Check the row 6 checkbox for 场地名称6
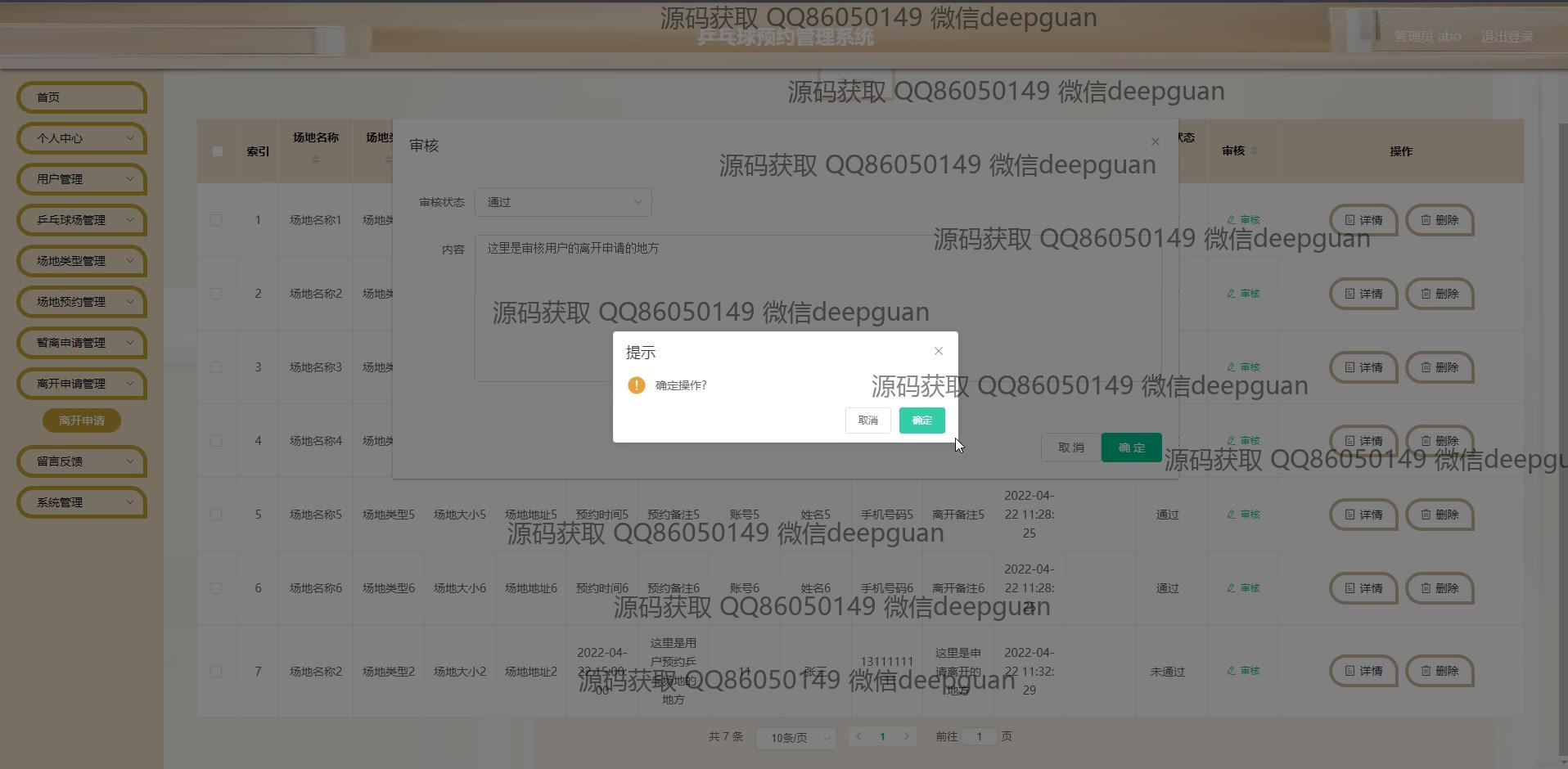Screen dimensions: 1568x769 coord(216,588)
